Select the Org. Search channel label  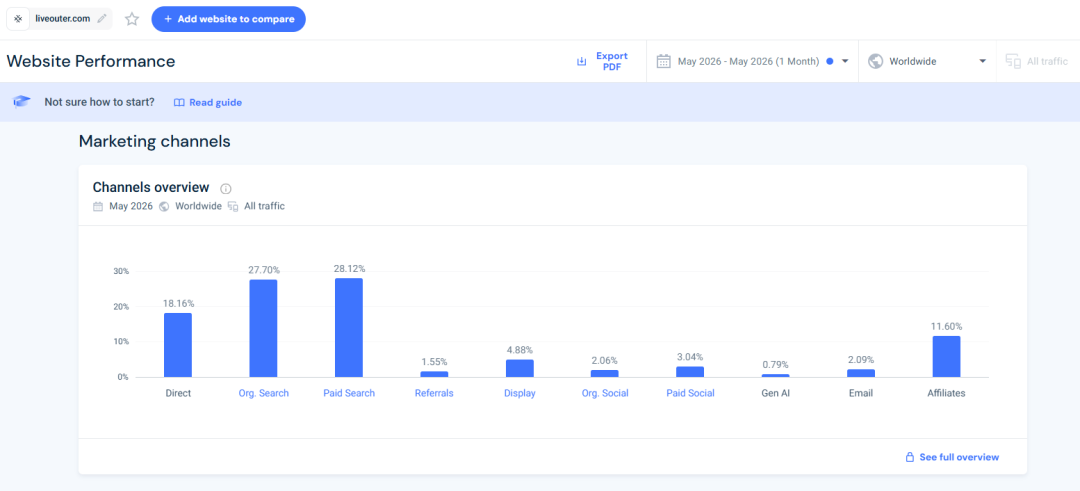[x=263, y=393]
